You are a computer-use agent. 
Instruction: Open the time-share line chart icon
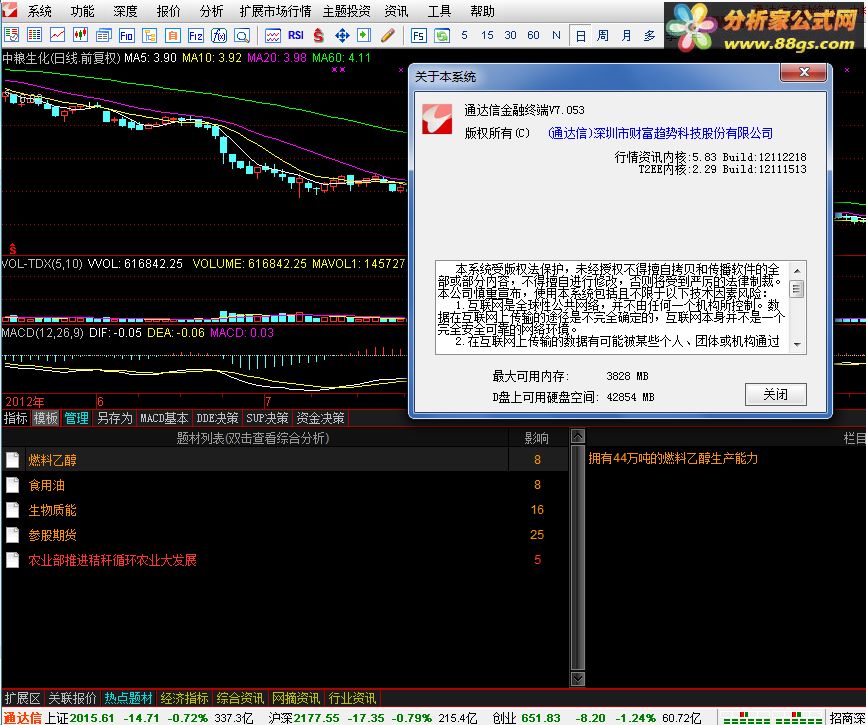pyautogui.click(x=57, y=35)
